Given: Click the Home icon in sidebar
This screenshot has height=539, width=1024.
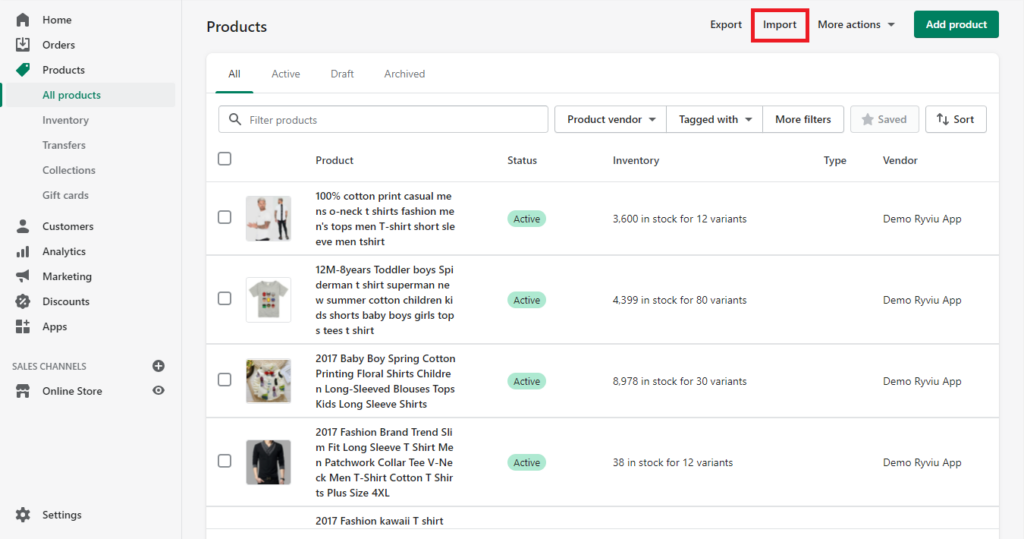Looking at the screenshot, I should coord(23,20).
